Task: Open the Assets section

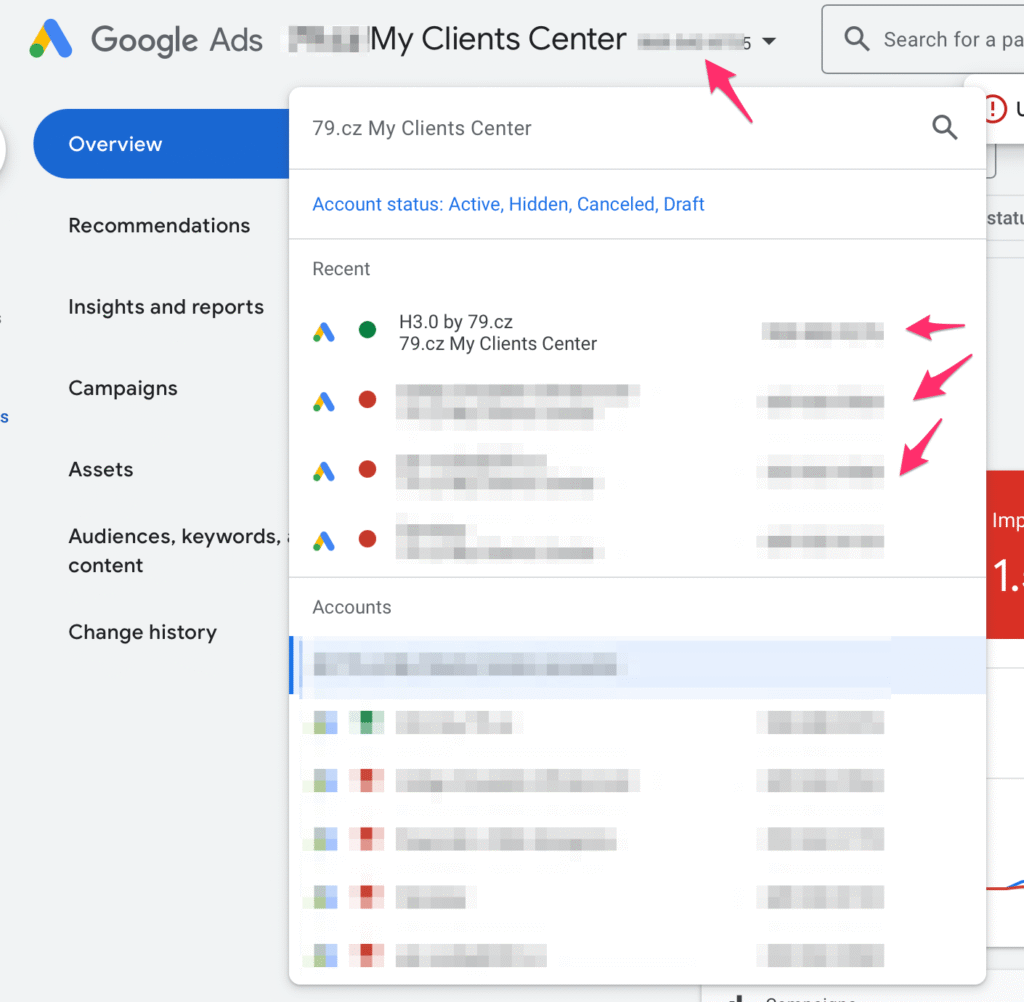Action: (100, 469)
